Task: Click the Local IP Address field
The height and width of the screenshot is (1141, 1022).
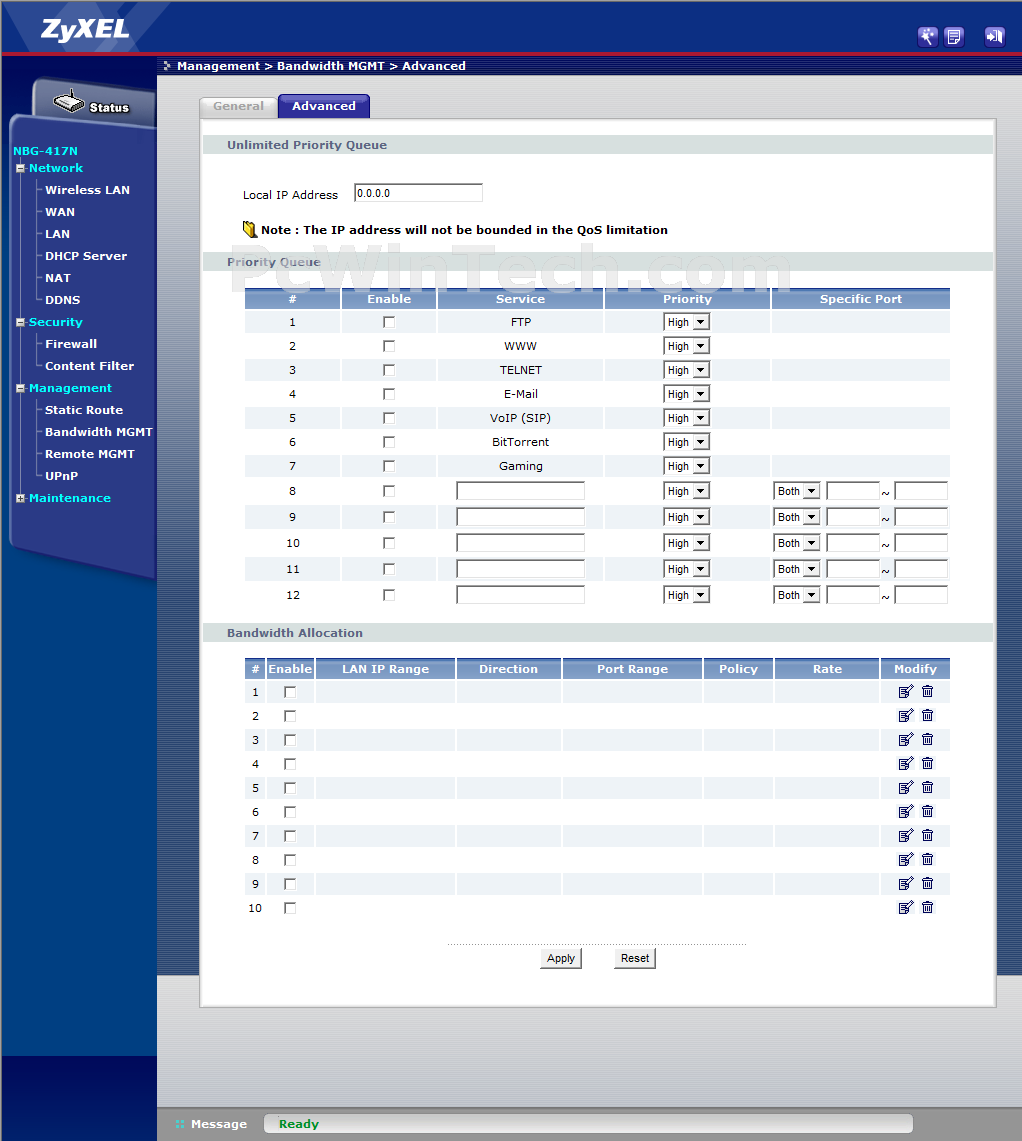Action: tap(419, 193)
